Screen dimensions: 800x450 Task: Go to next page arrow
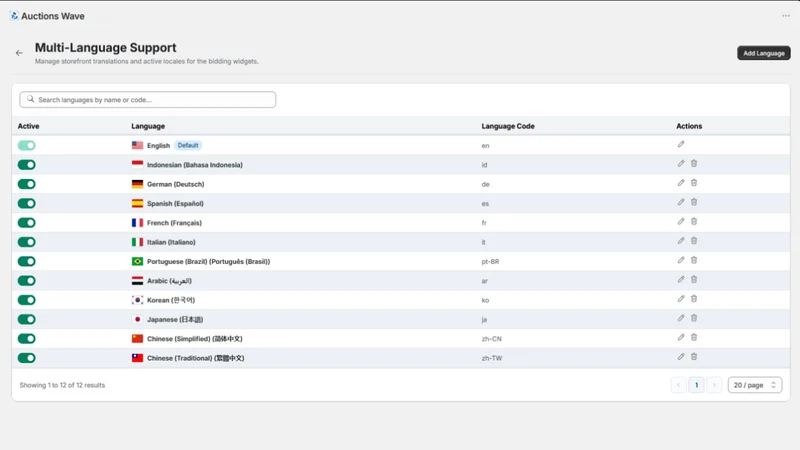[714, 385]
